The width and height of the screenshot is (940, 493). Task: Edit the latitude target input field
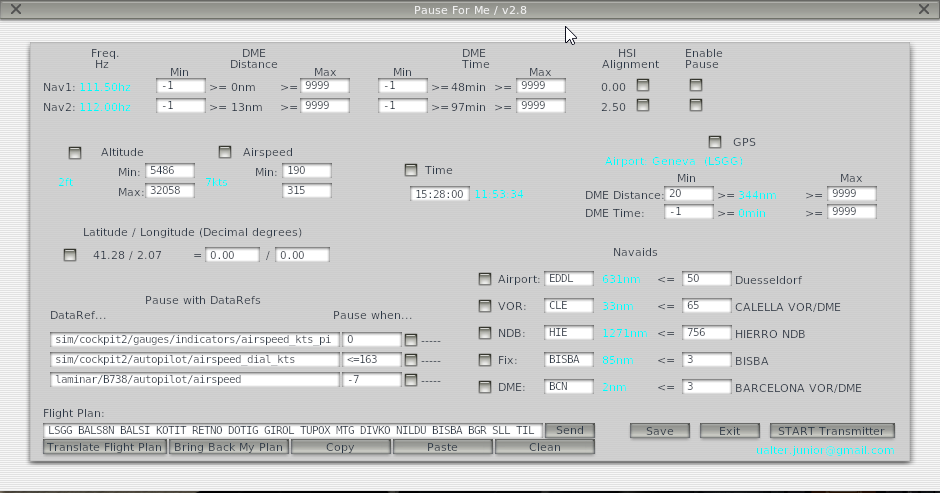point(233,255)
